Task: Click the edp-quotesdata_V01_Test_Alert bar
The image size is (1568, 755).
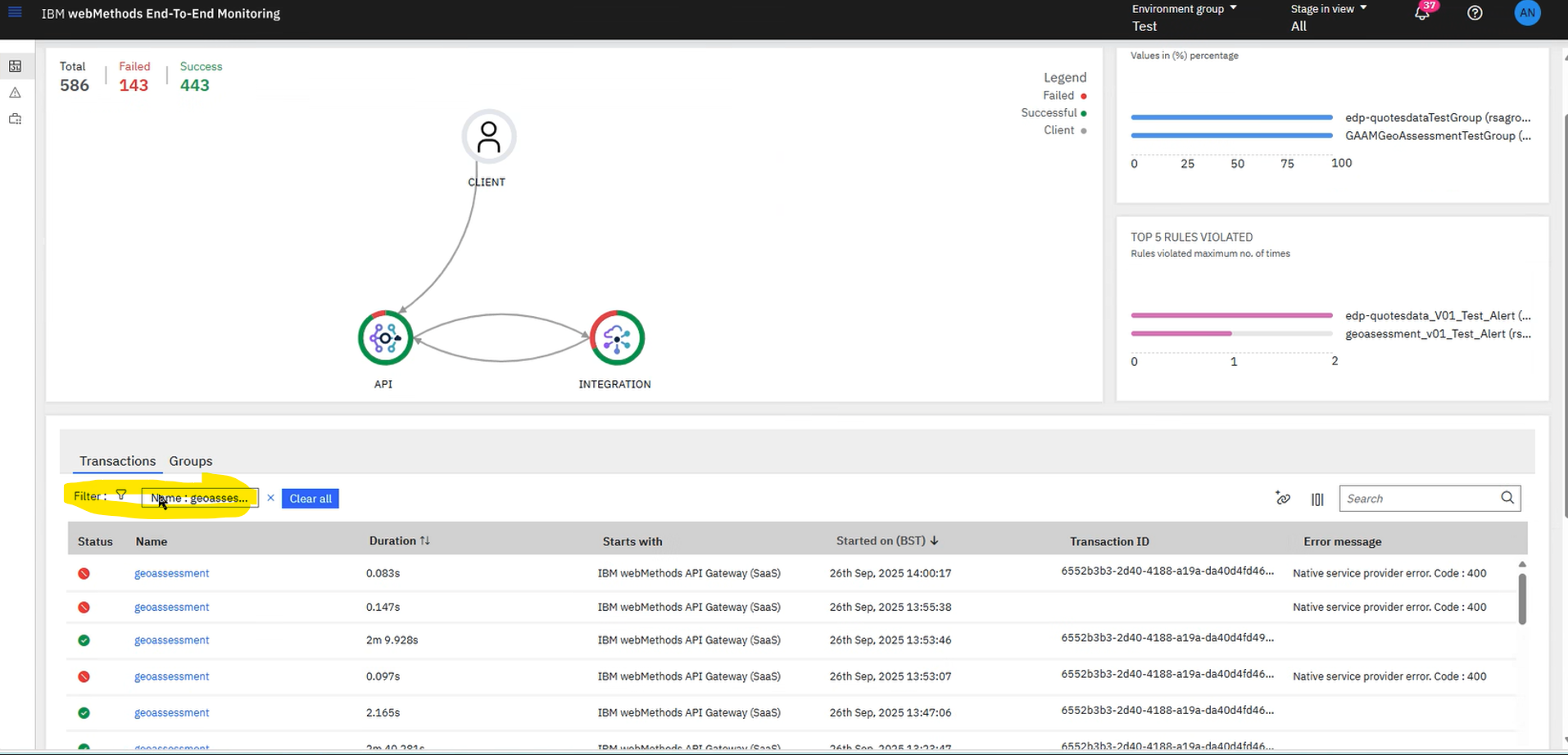Action: point(1231,315)
